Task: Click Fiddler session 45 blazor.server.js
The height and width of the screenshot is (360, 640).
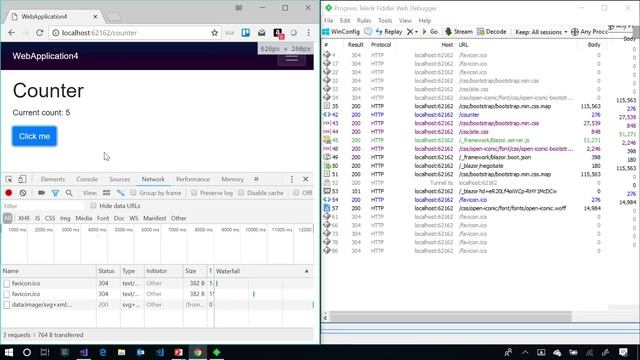Action: tap(462, 140)
